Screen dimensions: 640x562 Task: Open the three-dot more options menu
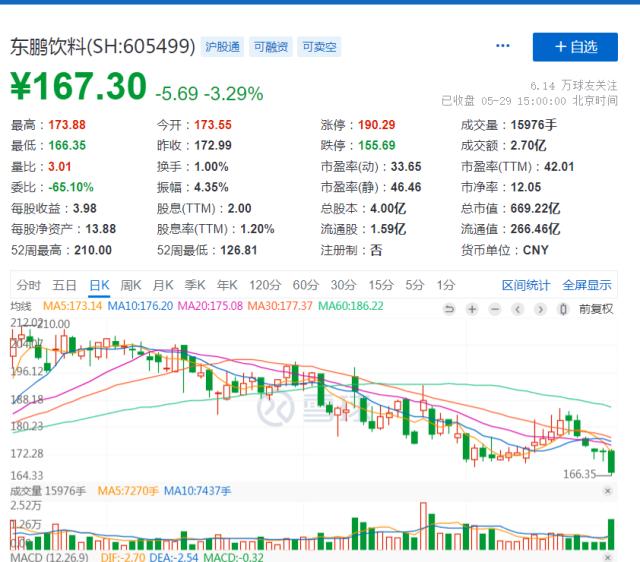tap(502, 45)
